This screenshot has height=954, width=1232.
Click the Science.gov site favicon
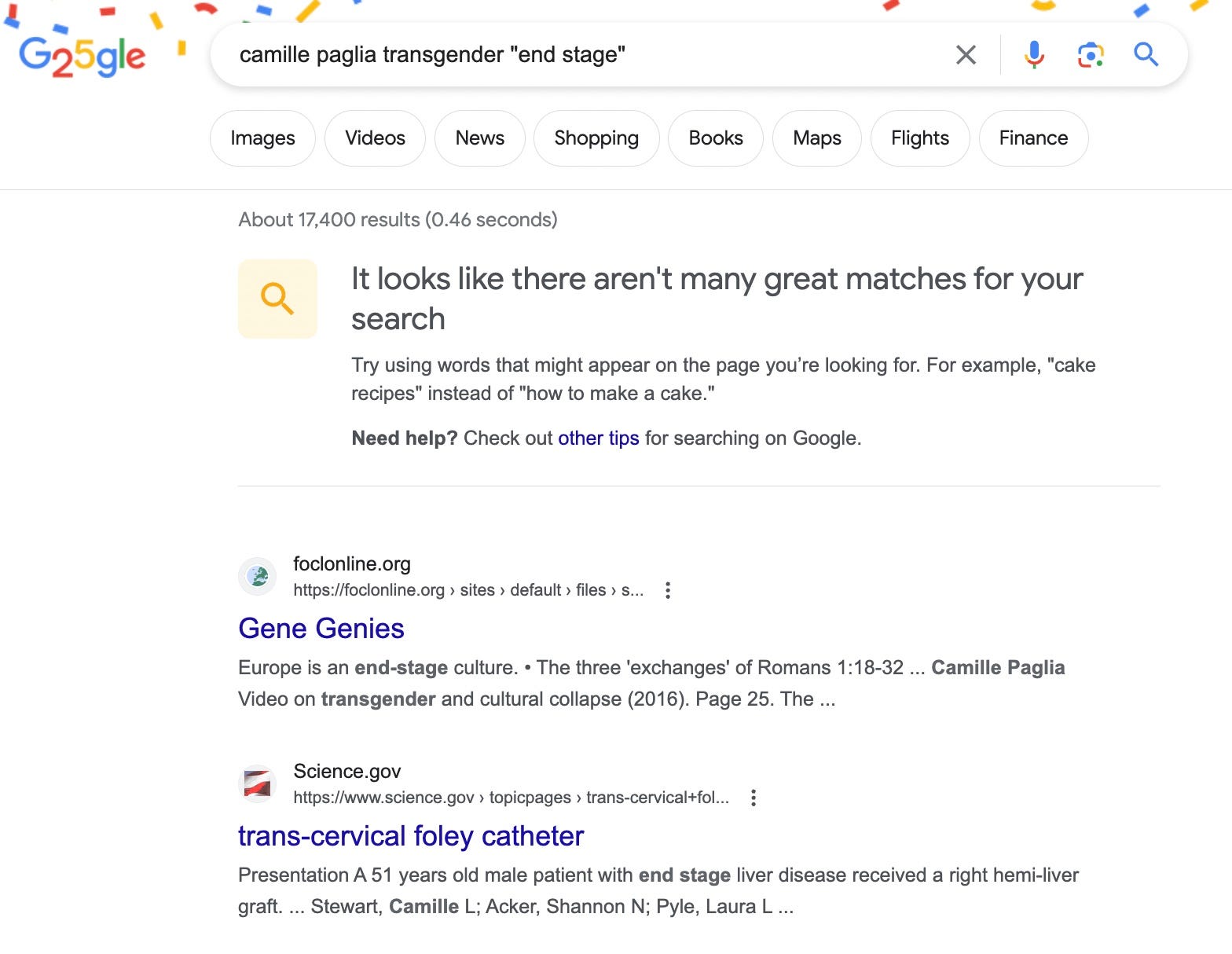[x=258, y=784]
